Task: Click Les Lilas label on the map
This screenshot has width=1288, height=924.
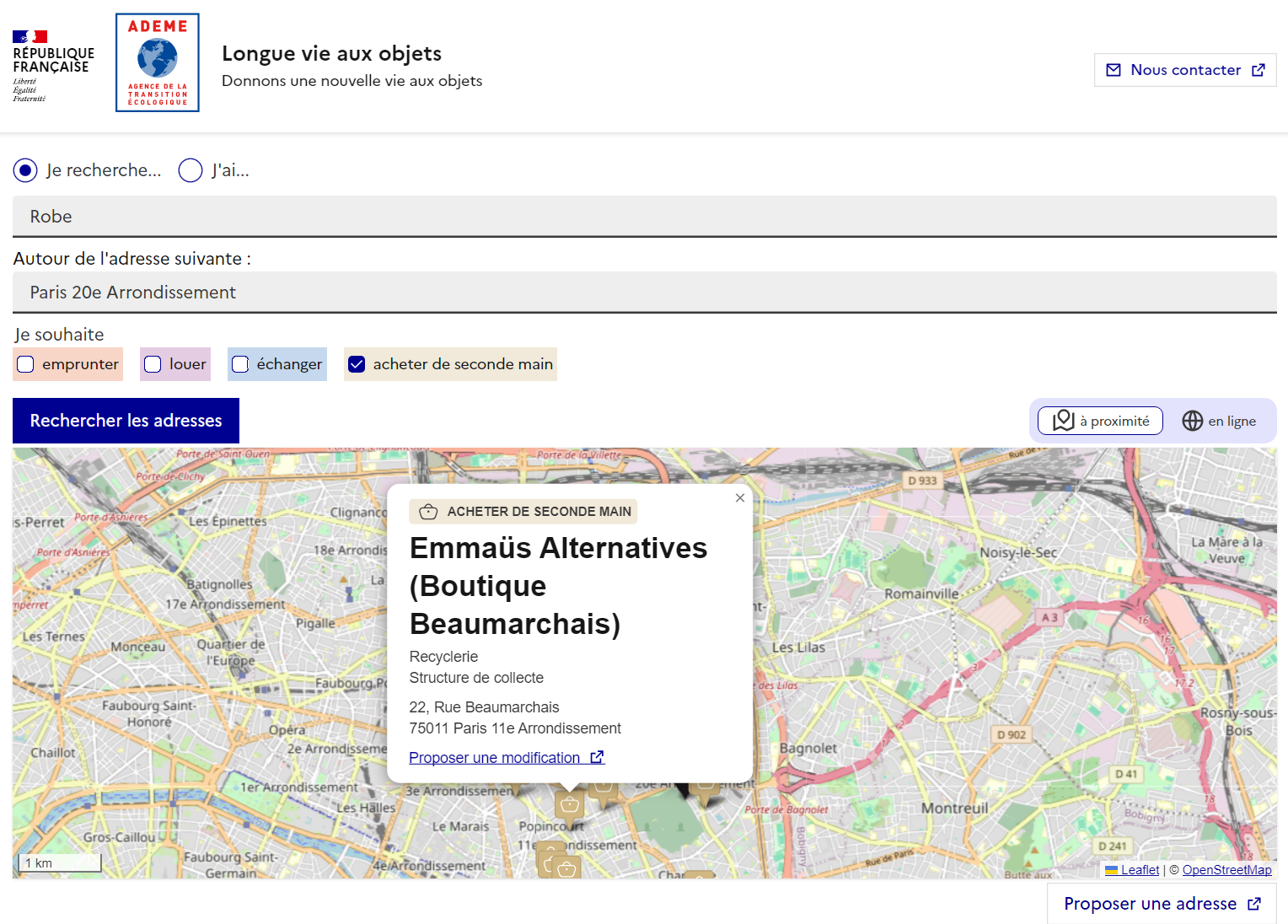Action: coord(798,647)
